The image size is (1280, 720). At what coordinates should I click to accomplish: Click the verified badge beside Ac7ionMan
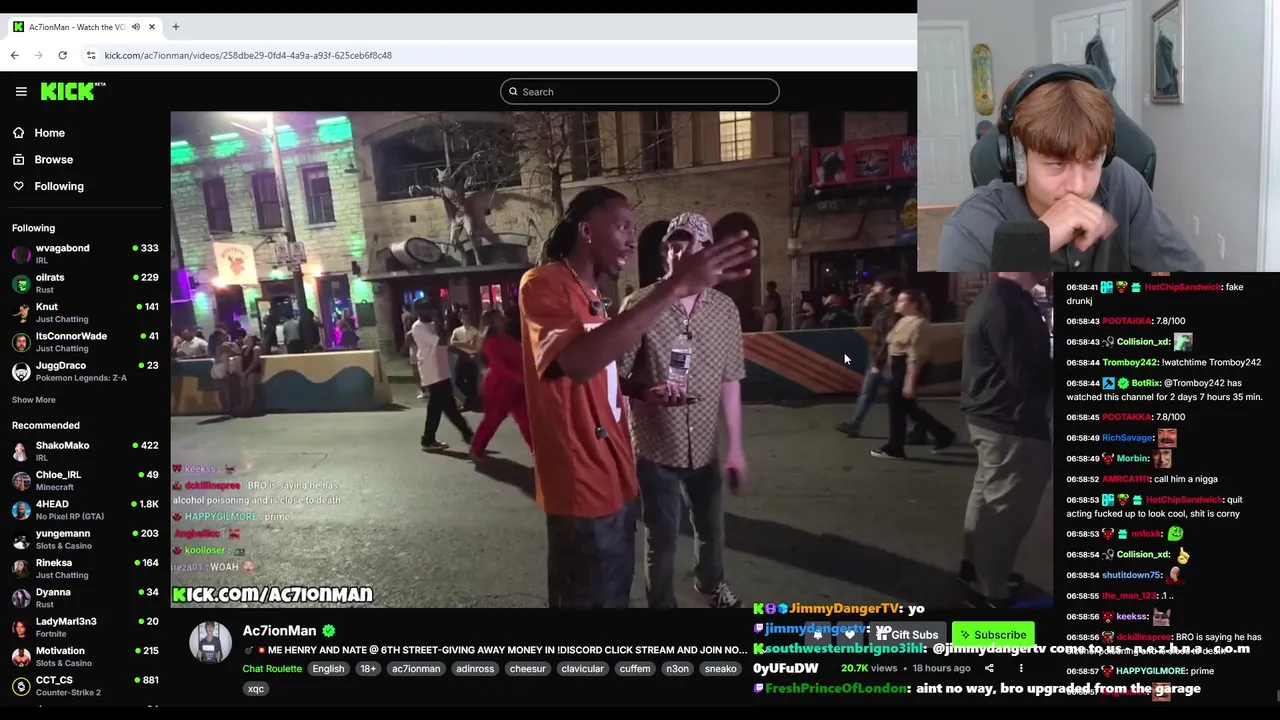pos(329,631)
